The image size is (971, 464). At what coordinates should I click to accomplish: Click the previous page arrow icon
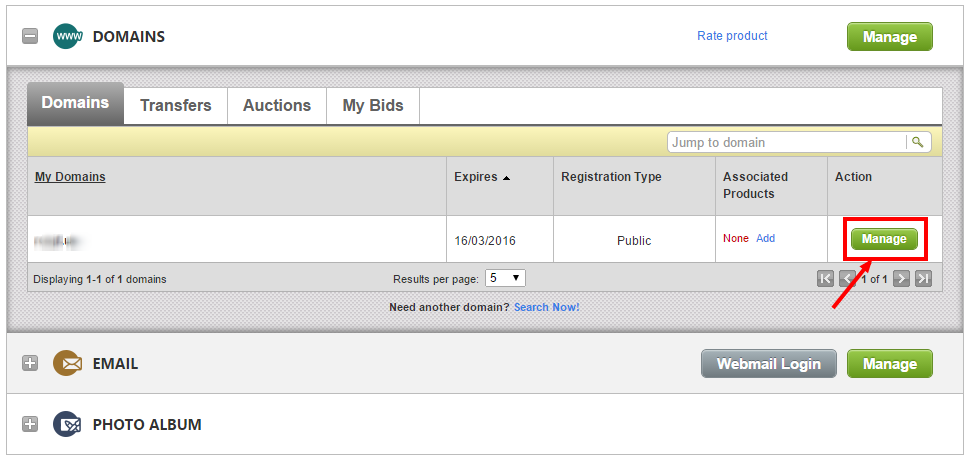(847, 279)
